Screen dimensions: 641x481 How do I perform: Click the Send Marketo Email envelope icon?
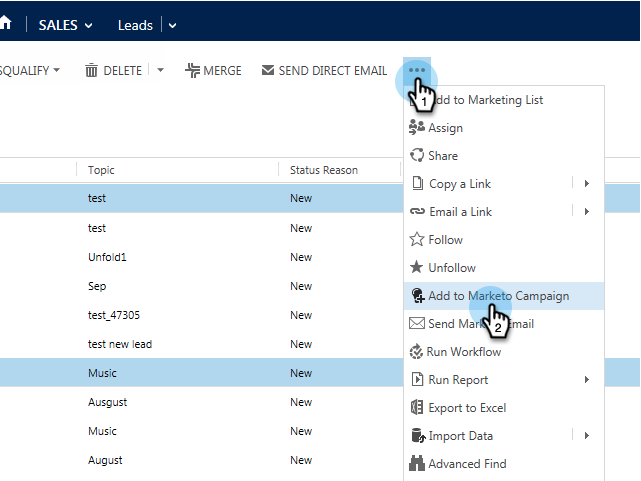pyautogui.click(x=417, y=323)
